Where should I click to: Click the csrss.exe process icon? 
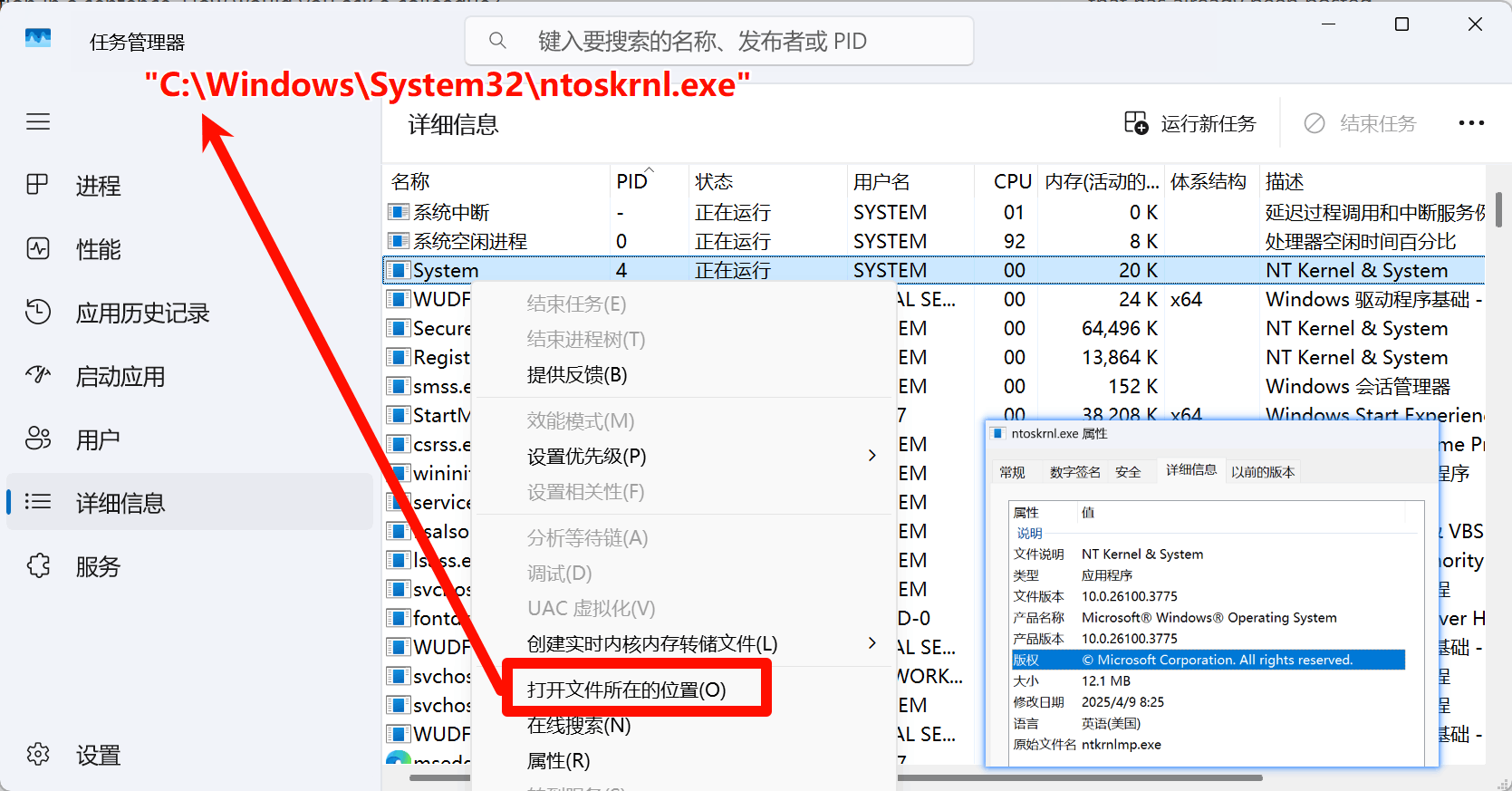pos(398,444)
